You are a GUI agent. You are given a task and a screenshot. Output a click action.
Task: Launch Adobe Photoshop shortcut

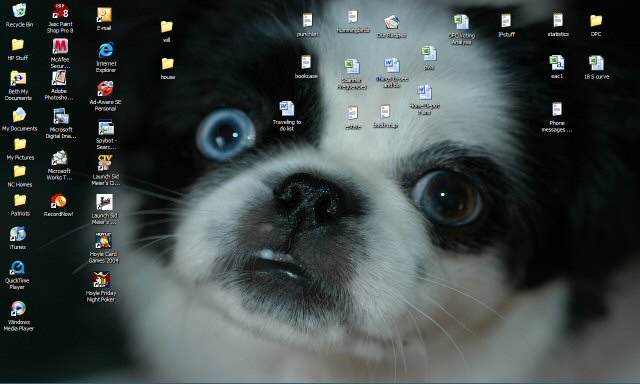click(59, 78)
